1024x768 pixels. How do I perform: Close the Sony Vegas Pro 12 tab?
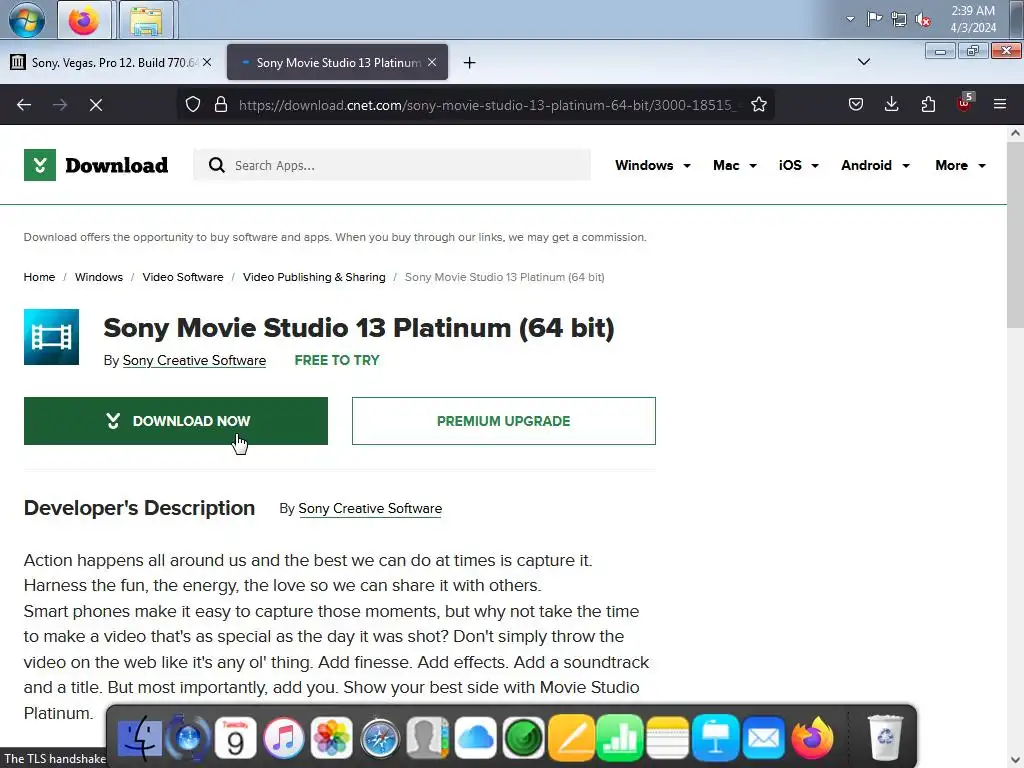pos(207,62)
